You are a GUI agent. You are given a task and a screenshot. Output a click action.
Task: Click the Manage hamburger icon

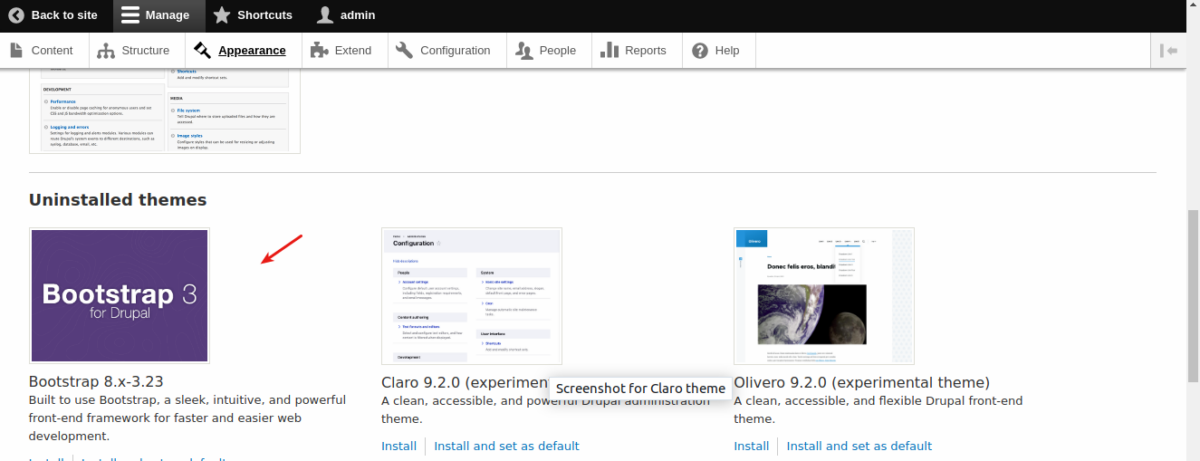tap(129, 15)
